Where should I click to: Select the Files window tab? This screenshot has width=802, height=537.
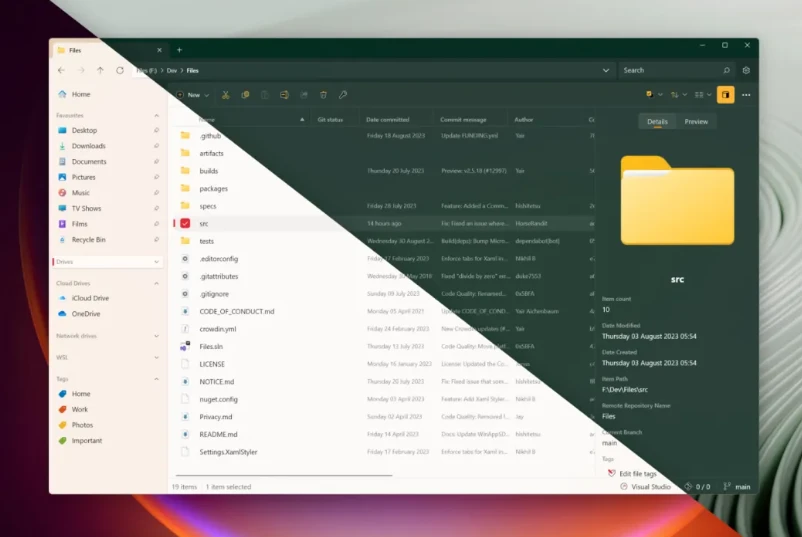110,50
